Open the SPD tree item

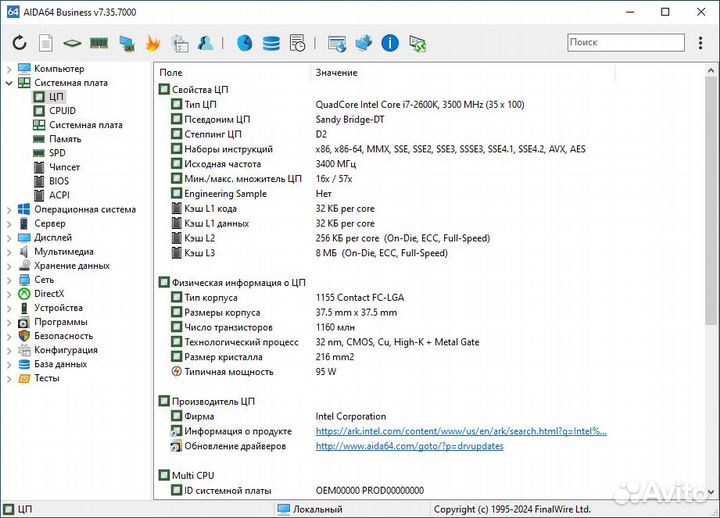pos(50,153)
